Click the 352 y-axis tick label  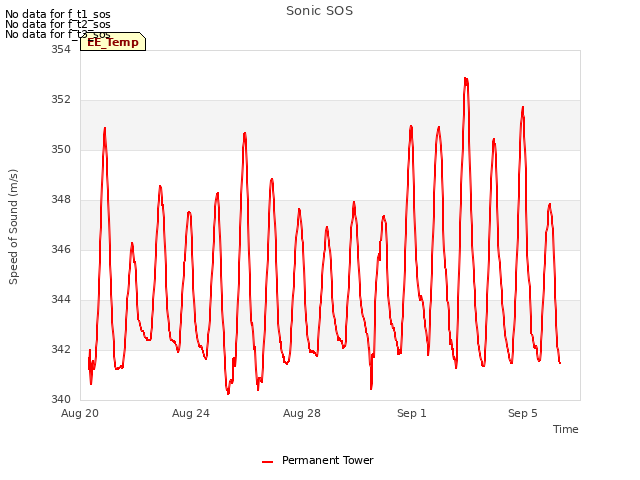click(x=61, y=100)
